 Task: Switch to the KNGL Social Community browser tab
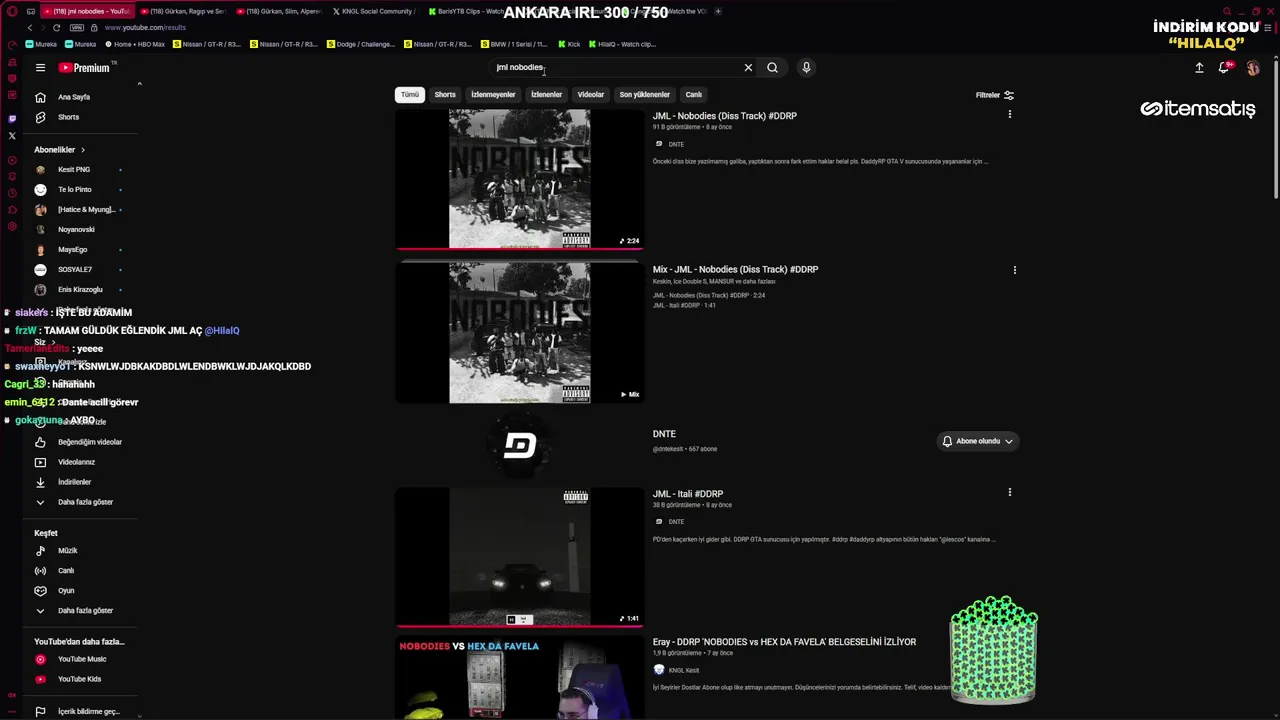[x=375, y=11]
